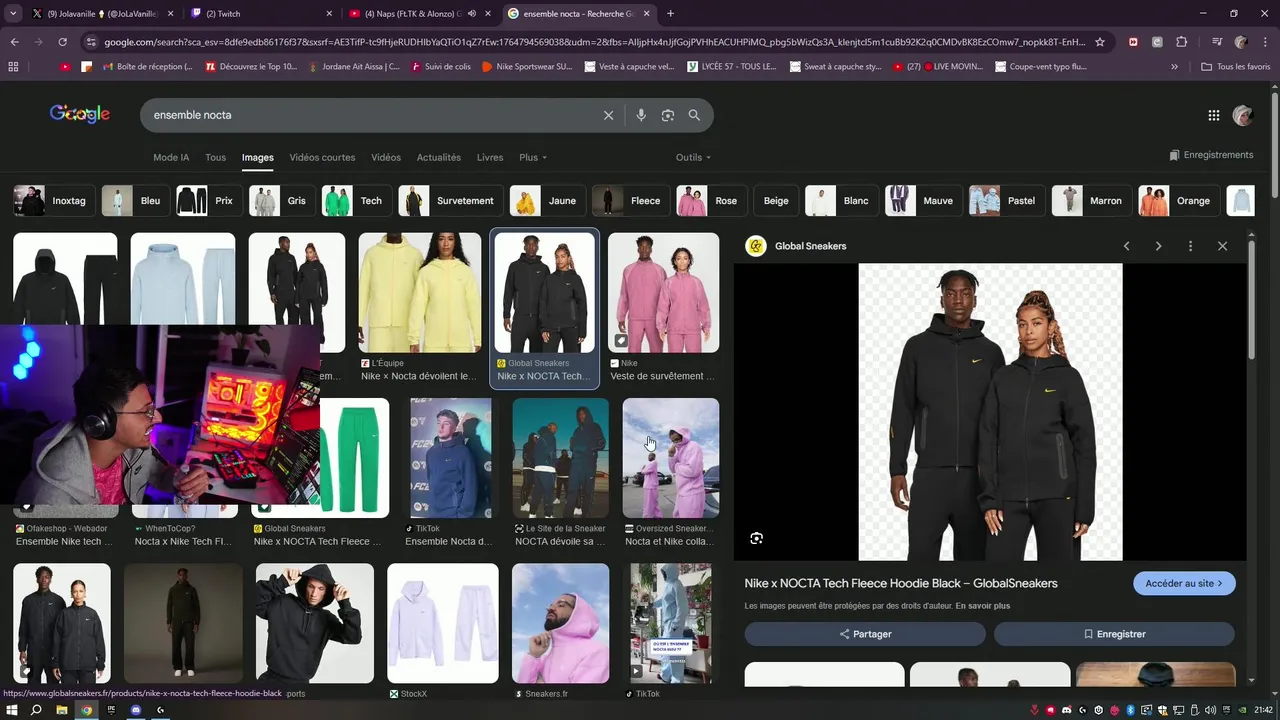Open three-dot options in preview panel
Screen dimensions: 1280x720
1190,246
